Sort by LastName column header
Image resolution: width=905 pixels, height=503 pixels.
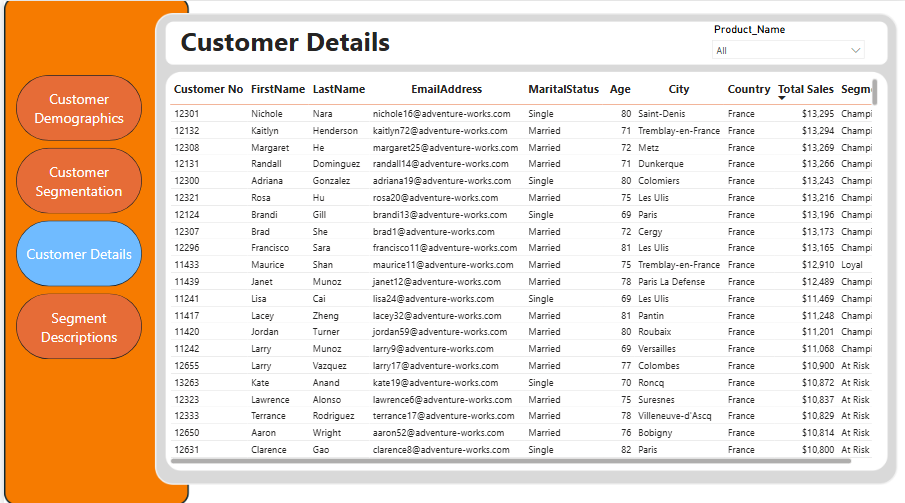(x=339, y=89)
